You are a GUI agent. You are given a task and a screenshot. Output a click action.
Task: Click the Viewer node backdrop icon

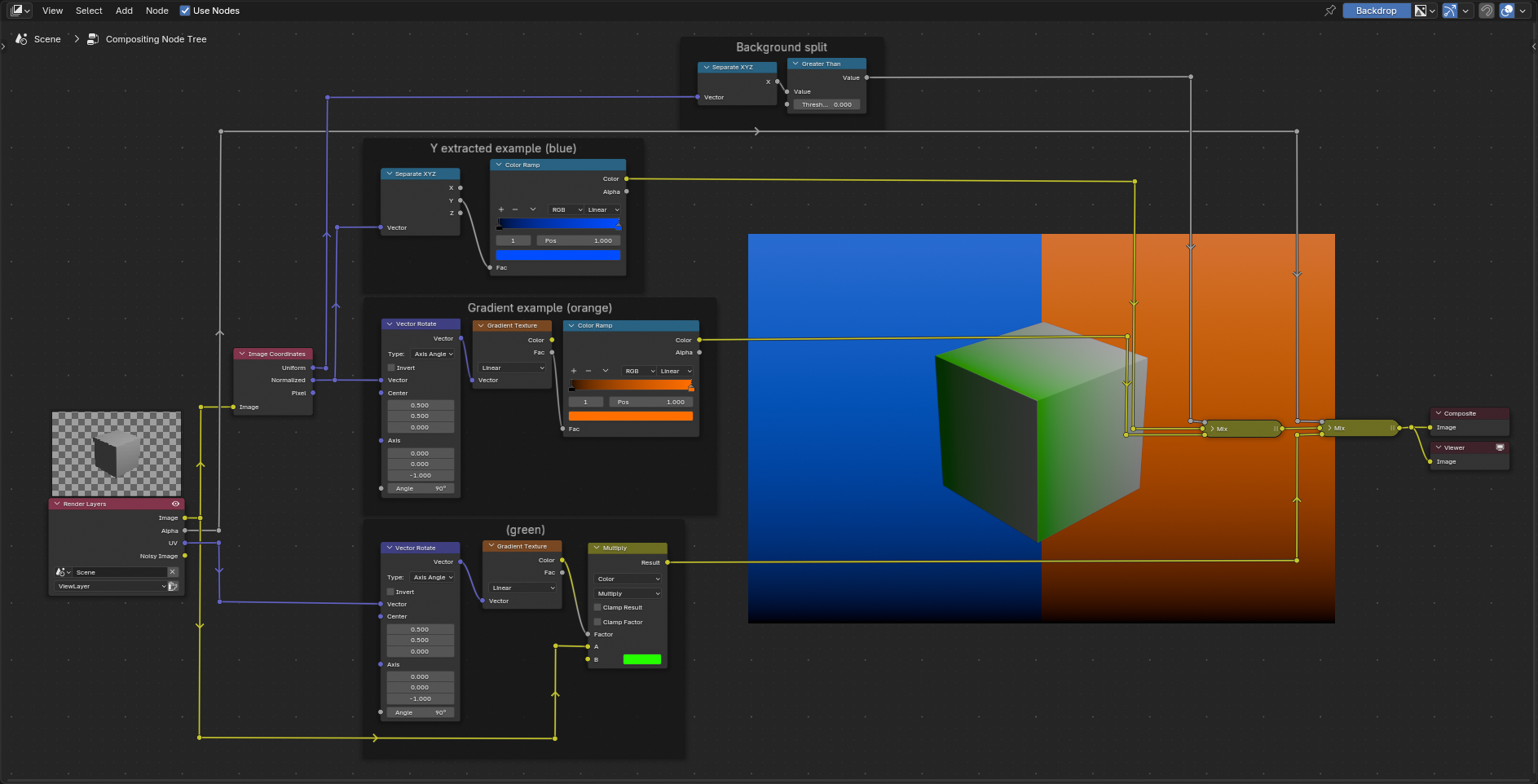click(1500, 447)
